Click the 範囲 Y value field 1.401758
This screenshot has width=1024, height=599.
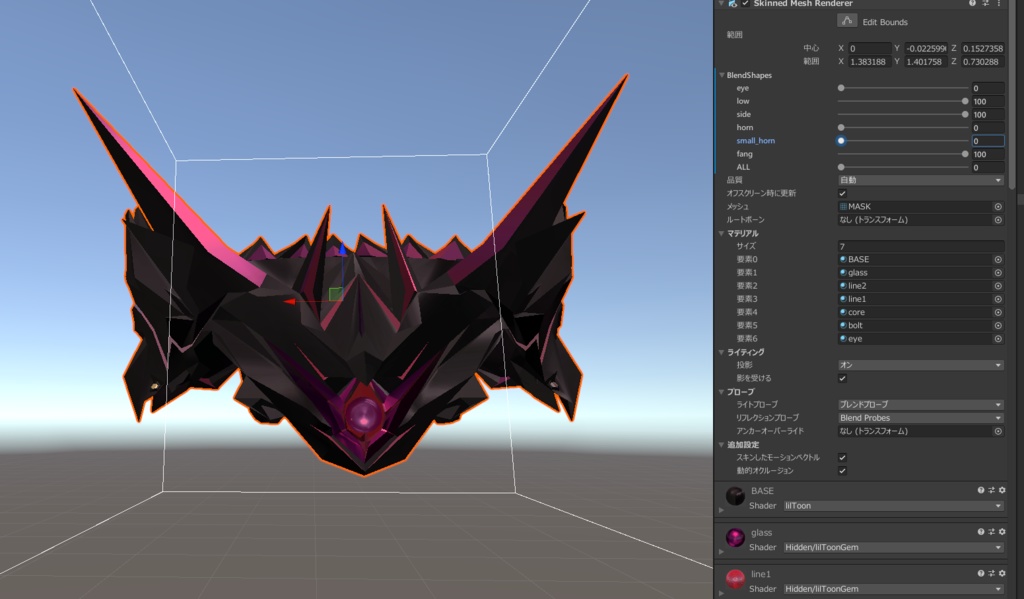(x=926, y=61)
